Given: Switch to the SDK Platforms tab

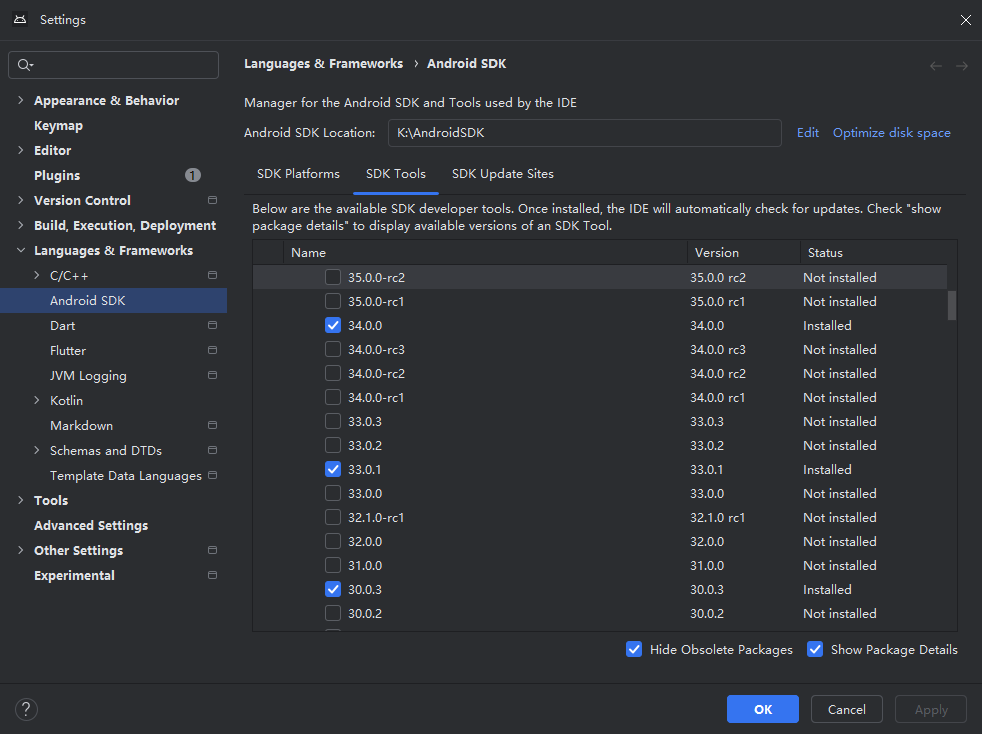Looking at the screenshot, I should [x=297, y=173].
